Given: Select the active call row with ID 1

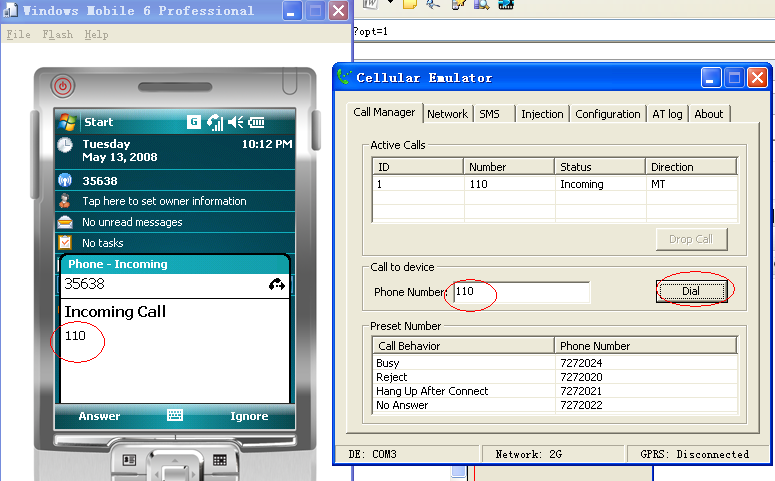Looking at the screenshot, I should point(555,184).
